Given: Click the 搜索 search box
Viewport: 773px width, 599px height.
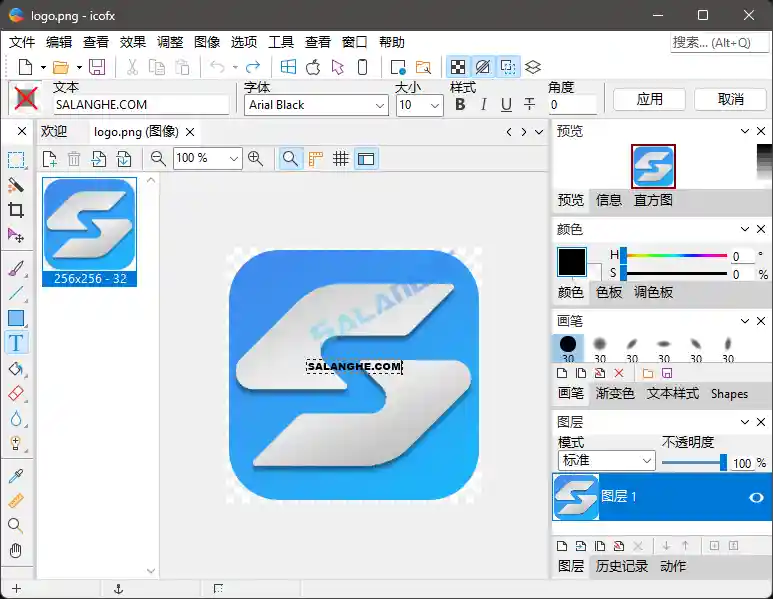Looking at the screenshot, I should coord(719,43).
